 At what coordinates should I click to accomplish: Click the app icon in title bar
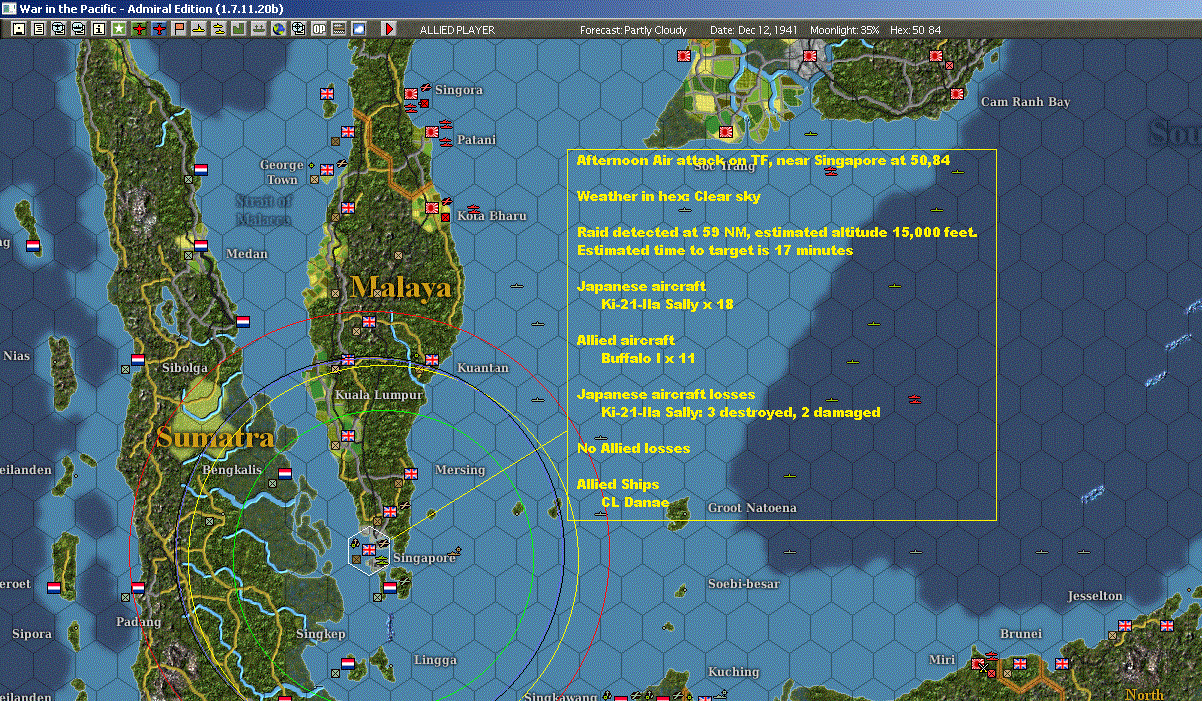coord(9,9)
